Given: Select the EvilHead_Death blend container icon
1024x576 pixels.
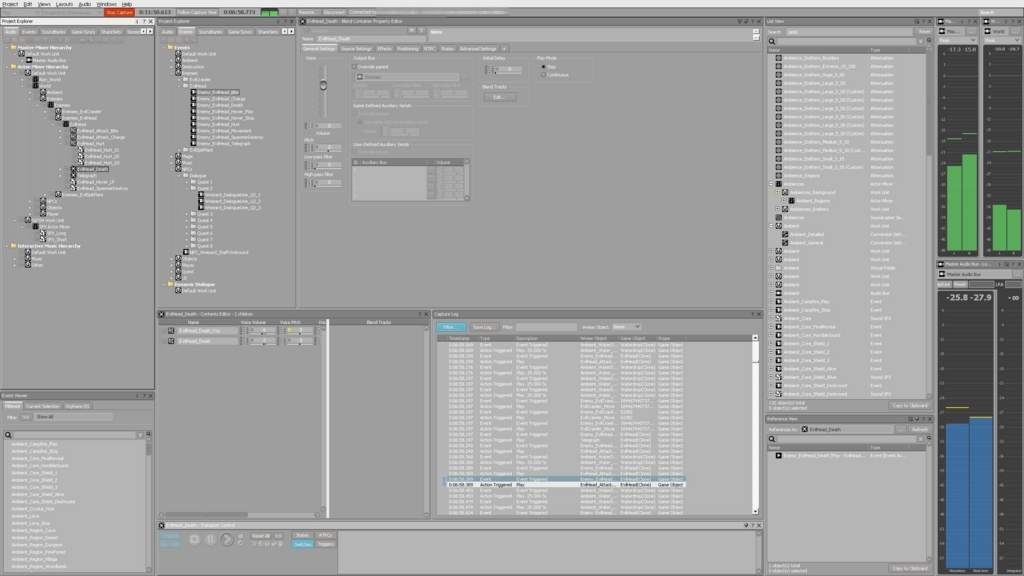Looking at the screenshot, I should click(73, 169).
